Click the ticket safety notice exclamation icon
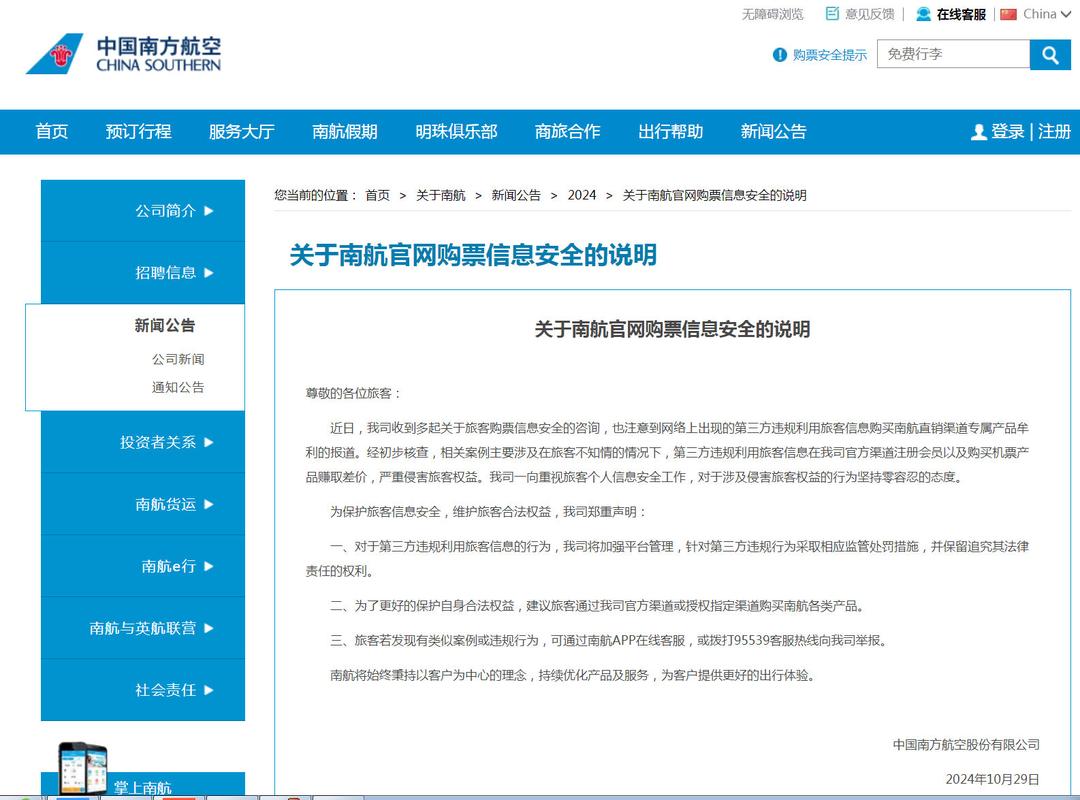Image resolution: width=1080 pixels, height=800 pixels. click(780, 55)
